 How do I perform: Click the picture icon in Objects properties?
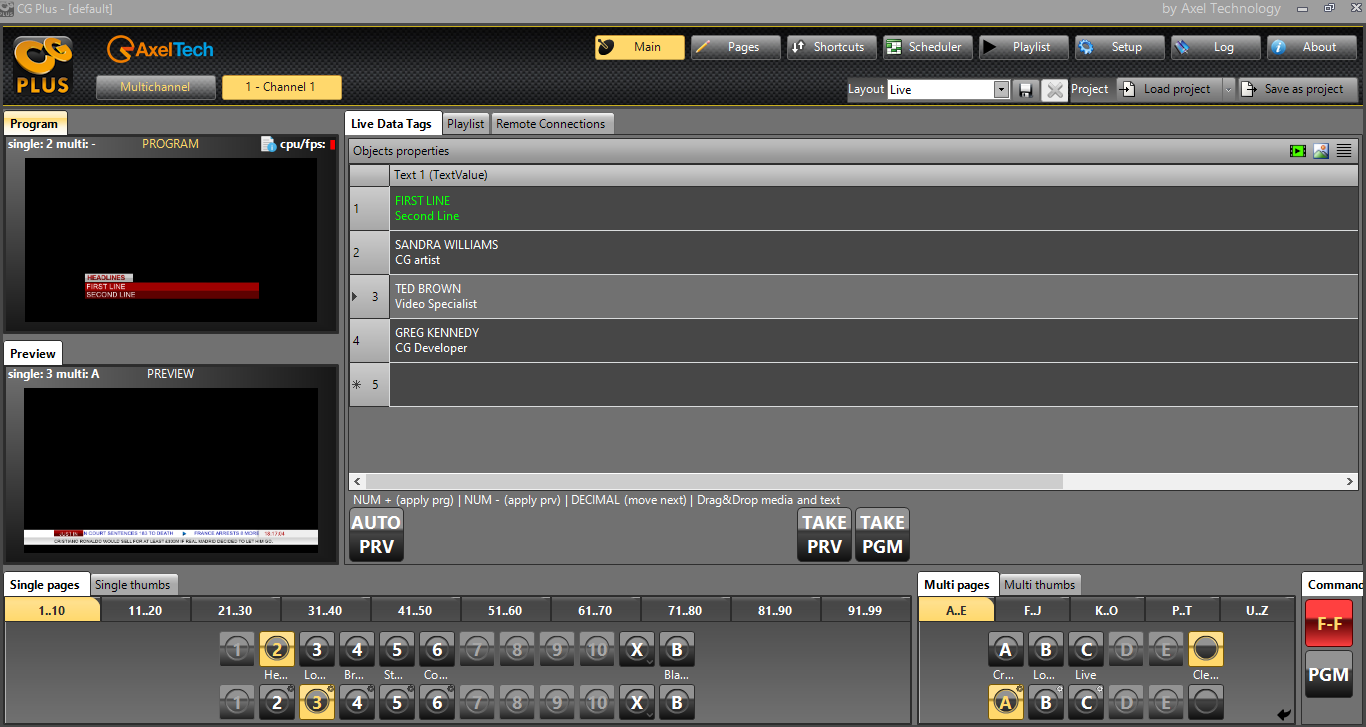(x=1321, y=151)
